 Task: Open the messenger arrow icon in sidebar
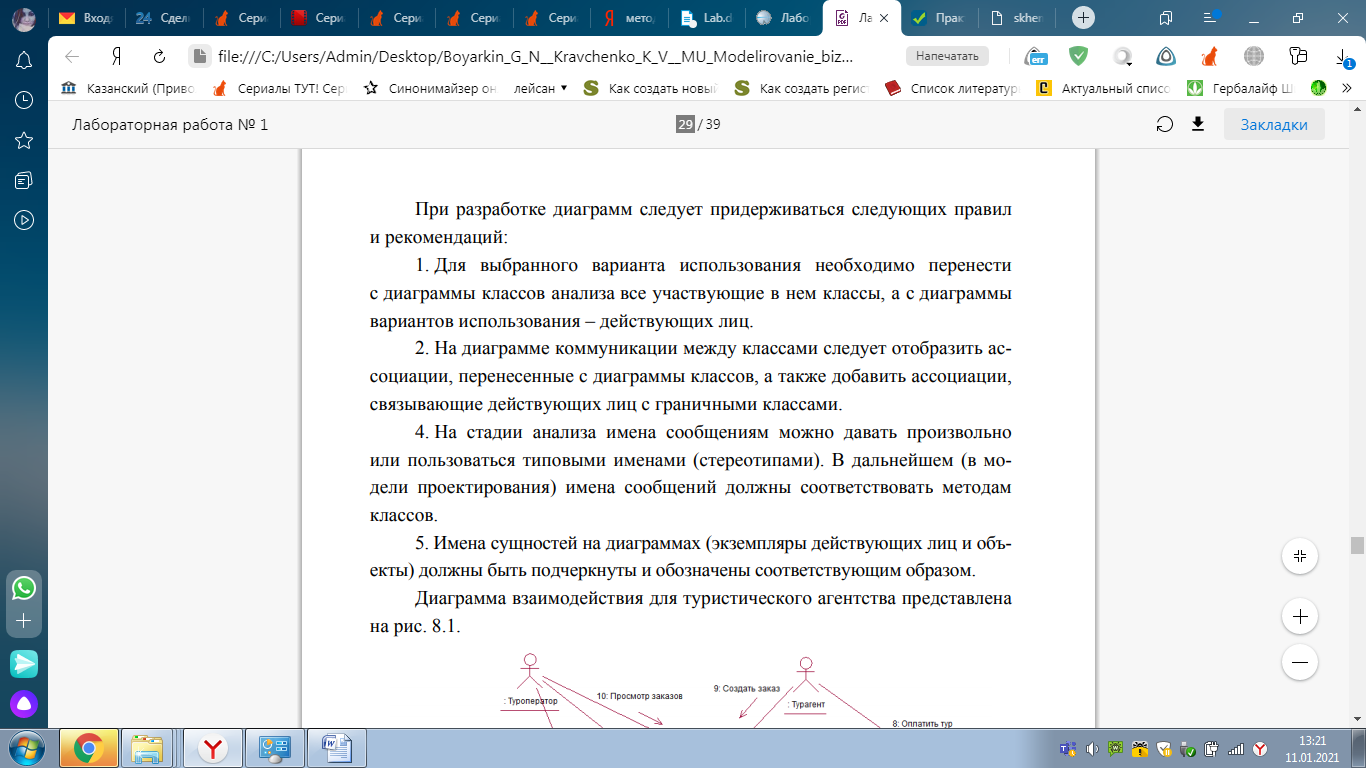pyautogui.click(x=24, y=663)
